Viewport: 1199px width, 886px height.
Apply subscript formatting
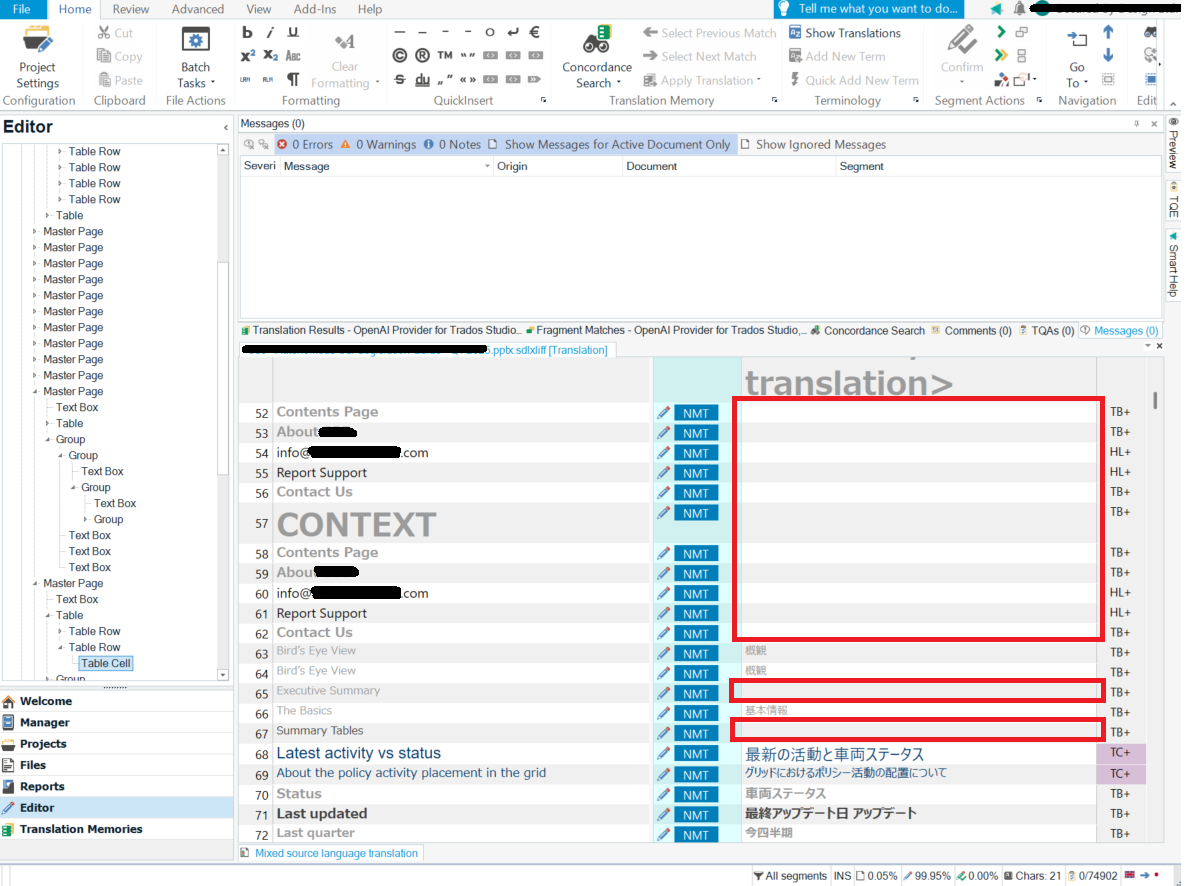click(x=270, y=56)
